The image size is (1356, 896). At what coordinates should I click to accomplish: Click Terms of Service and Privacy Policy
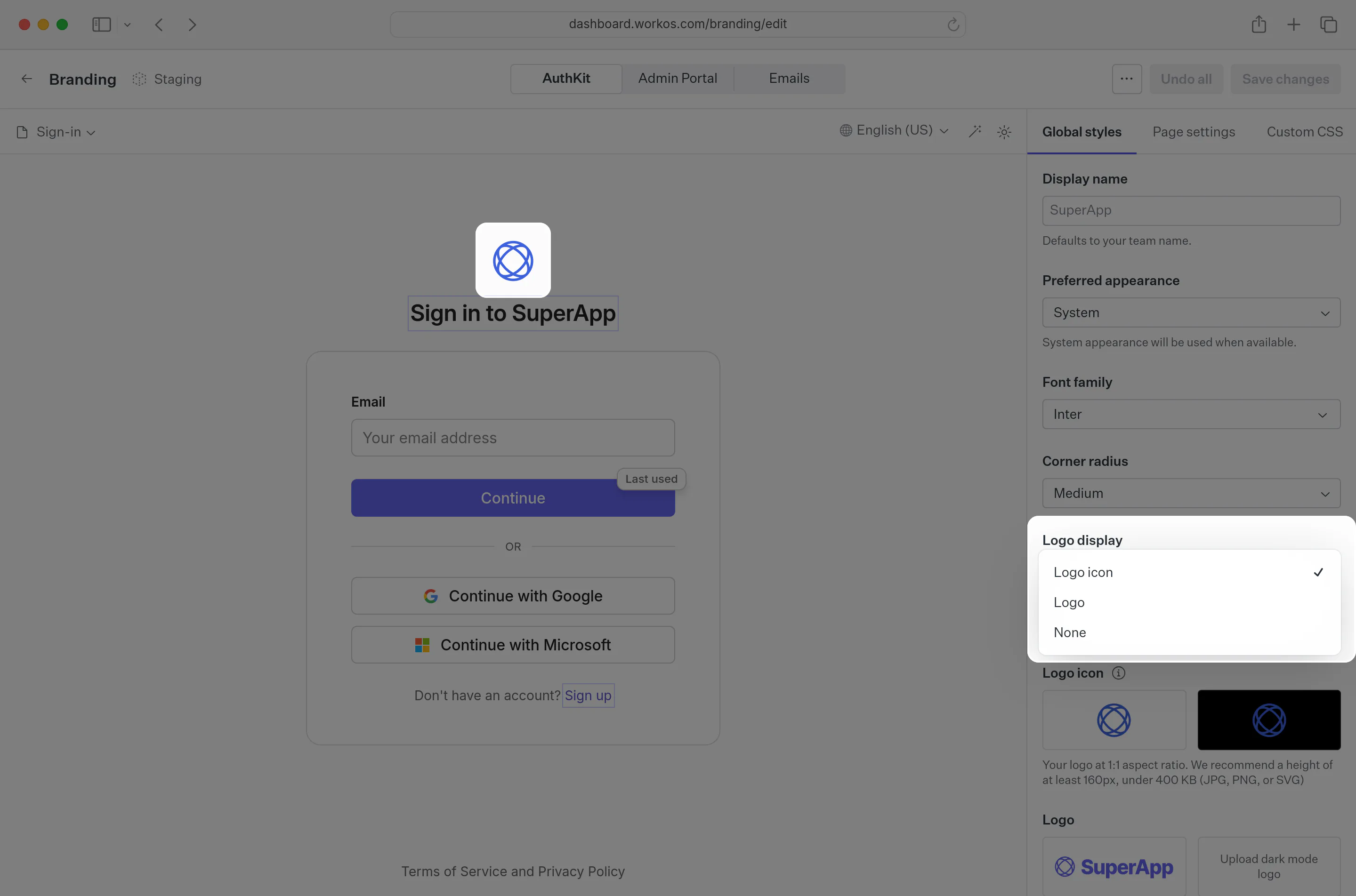point(513,872)
